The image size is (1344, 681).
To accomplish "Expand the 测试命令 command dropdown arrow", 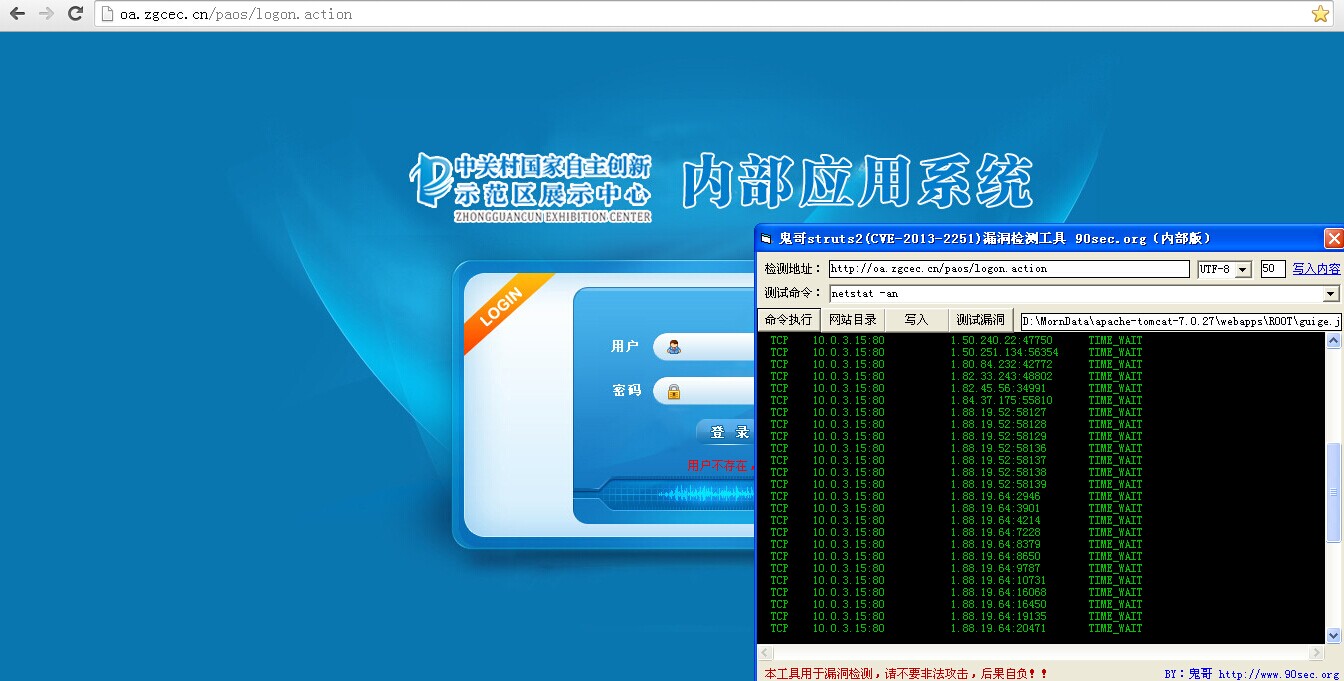I will [x=1331, y=294].
